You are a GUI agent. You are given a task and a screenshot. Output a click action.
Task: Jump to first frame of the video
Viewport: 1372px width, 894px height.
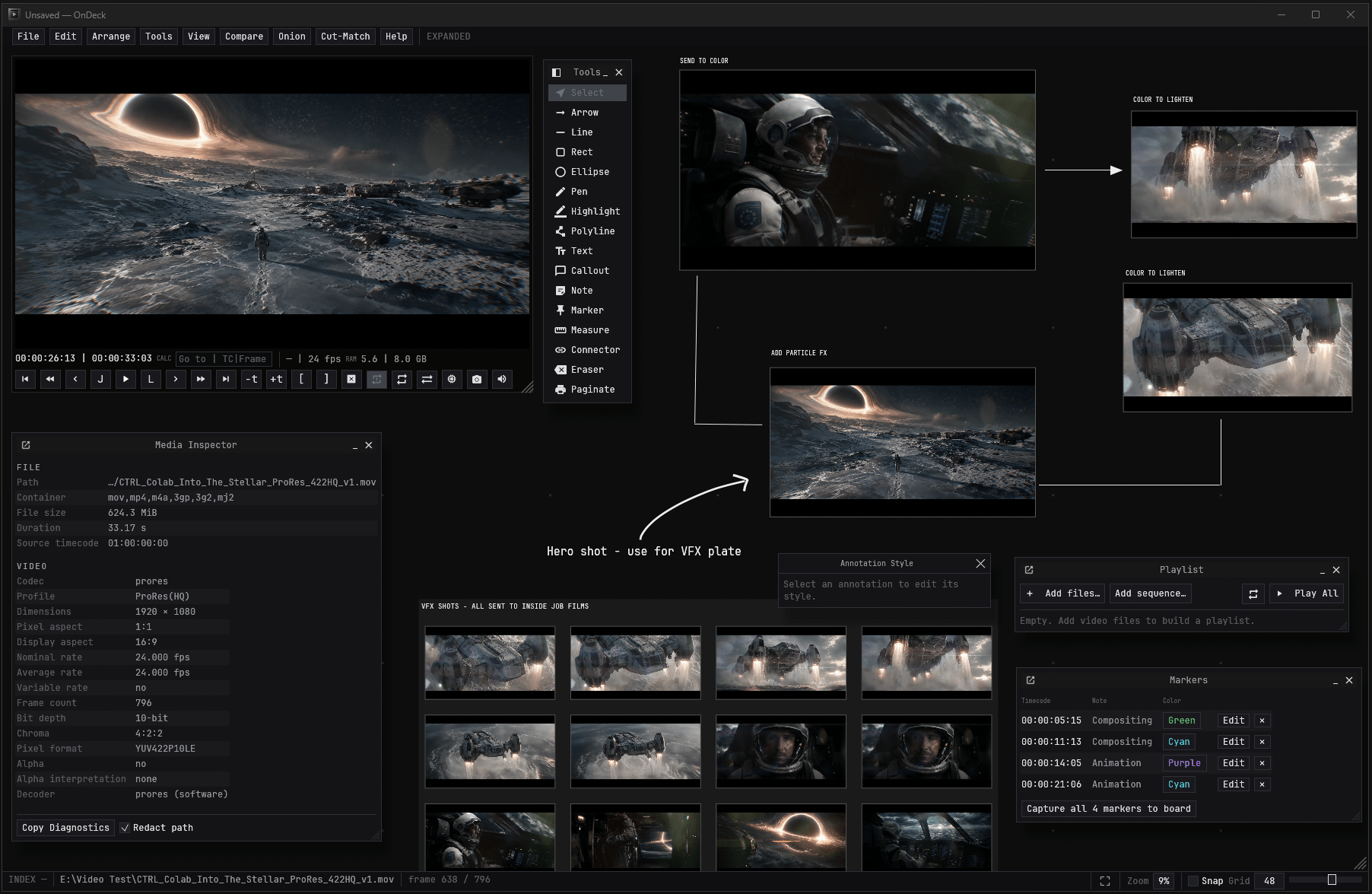click(x=25, y=379)
